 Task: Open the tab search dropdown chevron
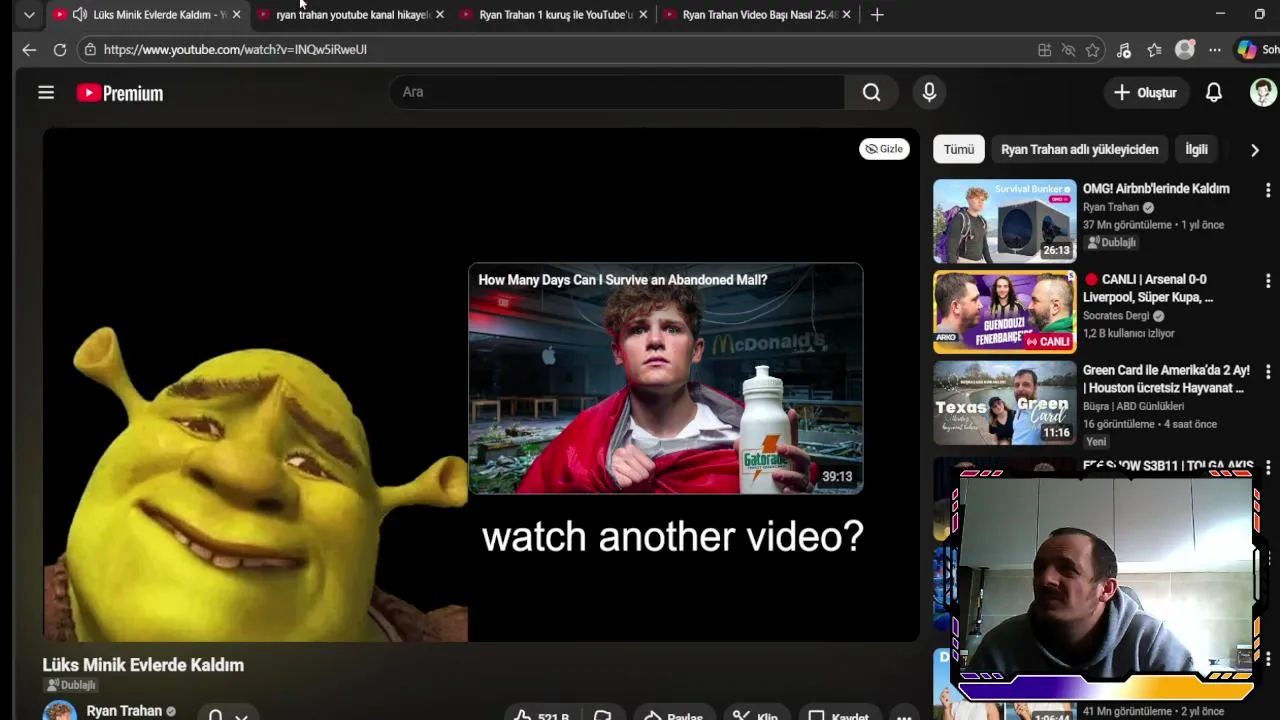[29, 15]
